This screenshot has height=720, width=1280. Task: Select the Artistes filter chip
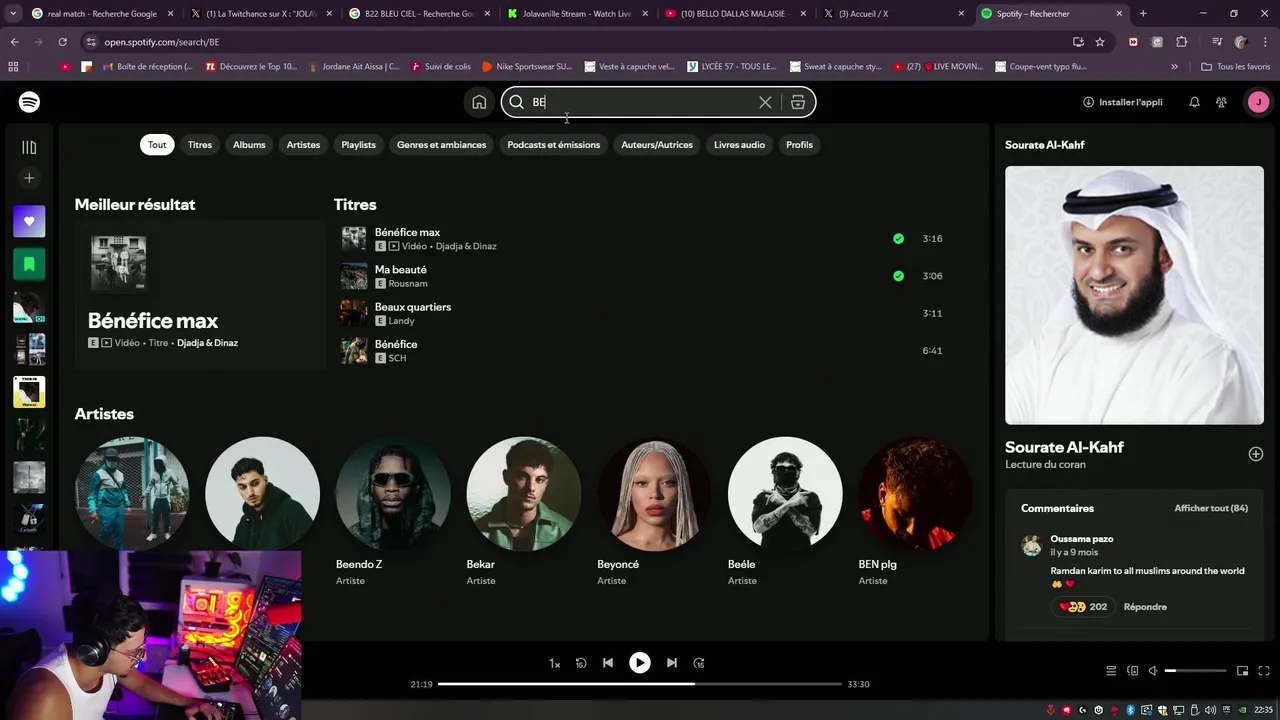pos(303,145)
